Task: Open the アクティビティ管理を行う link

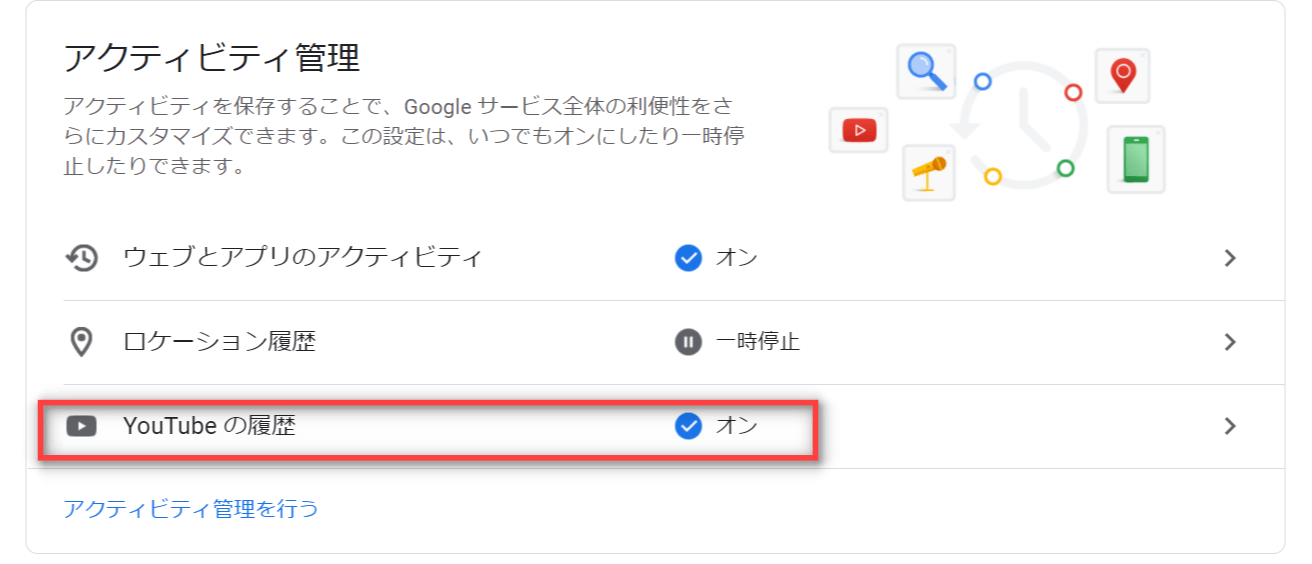Action: pos(191,508)
